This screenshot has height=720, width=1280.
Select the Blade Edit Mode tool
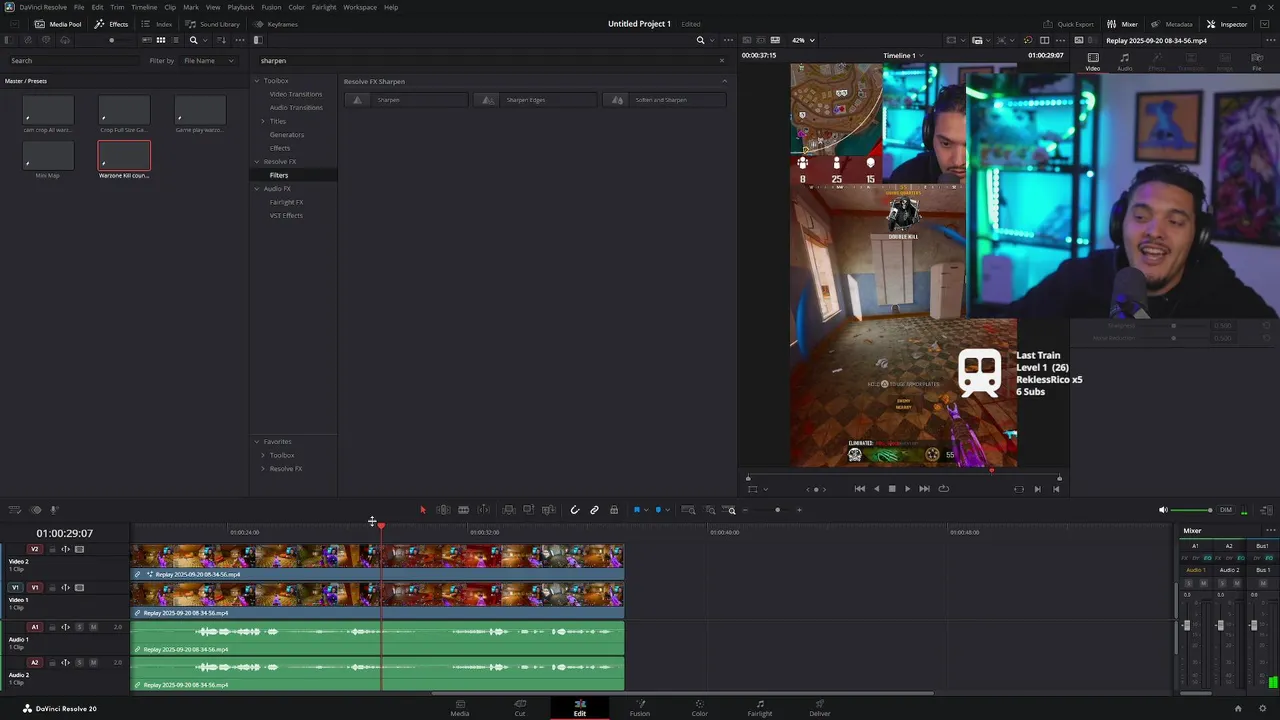pos(463,510)
